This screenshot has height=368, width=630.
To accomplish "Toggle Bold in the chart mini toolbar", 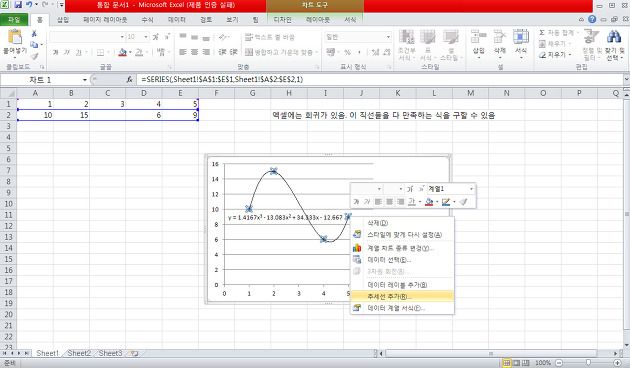I will tap(356, 202).
